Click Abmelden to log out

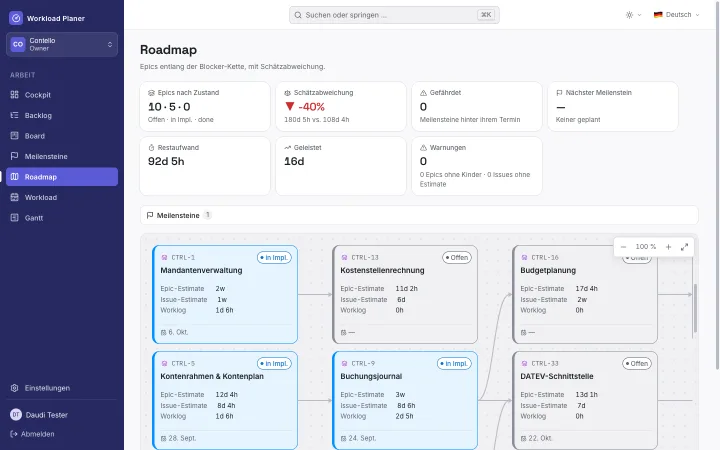pos(32,434)
